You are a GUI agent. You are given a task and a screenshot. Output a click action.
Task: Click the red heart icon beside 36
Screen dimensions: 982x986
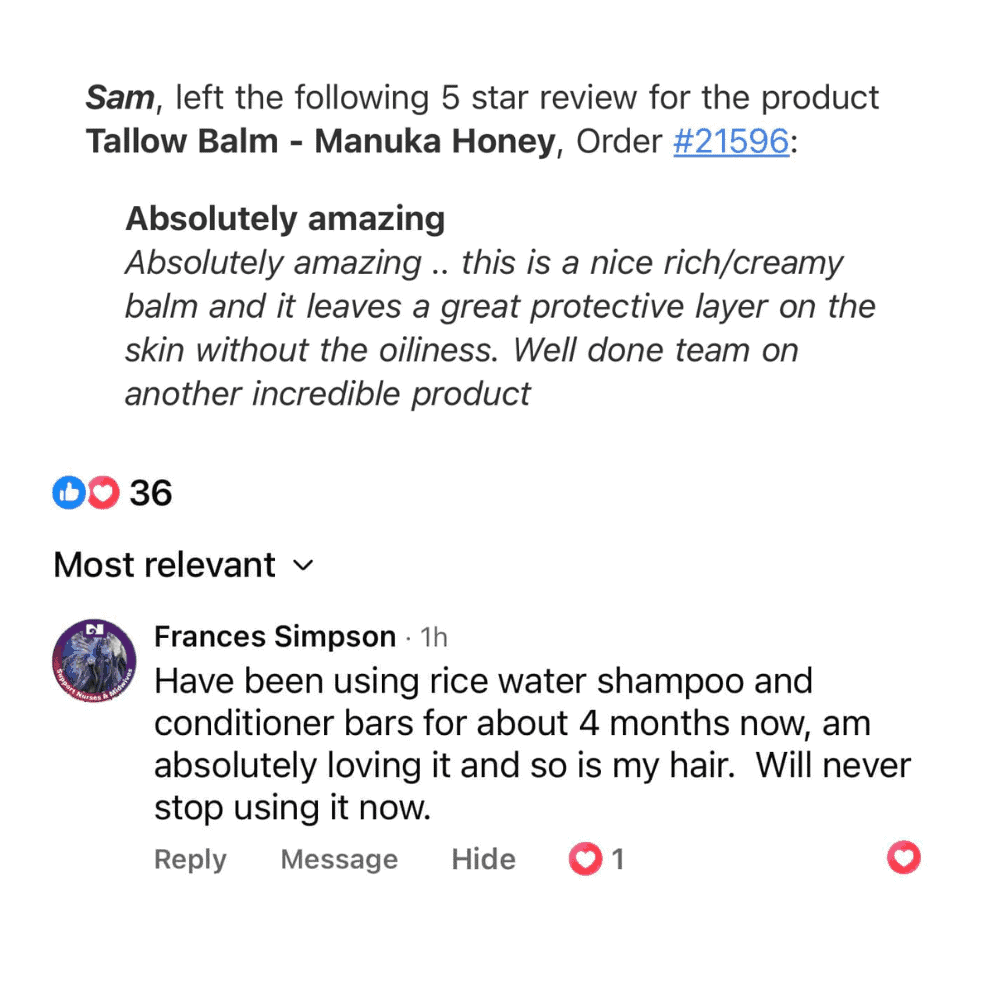[x=103, y=492]
